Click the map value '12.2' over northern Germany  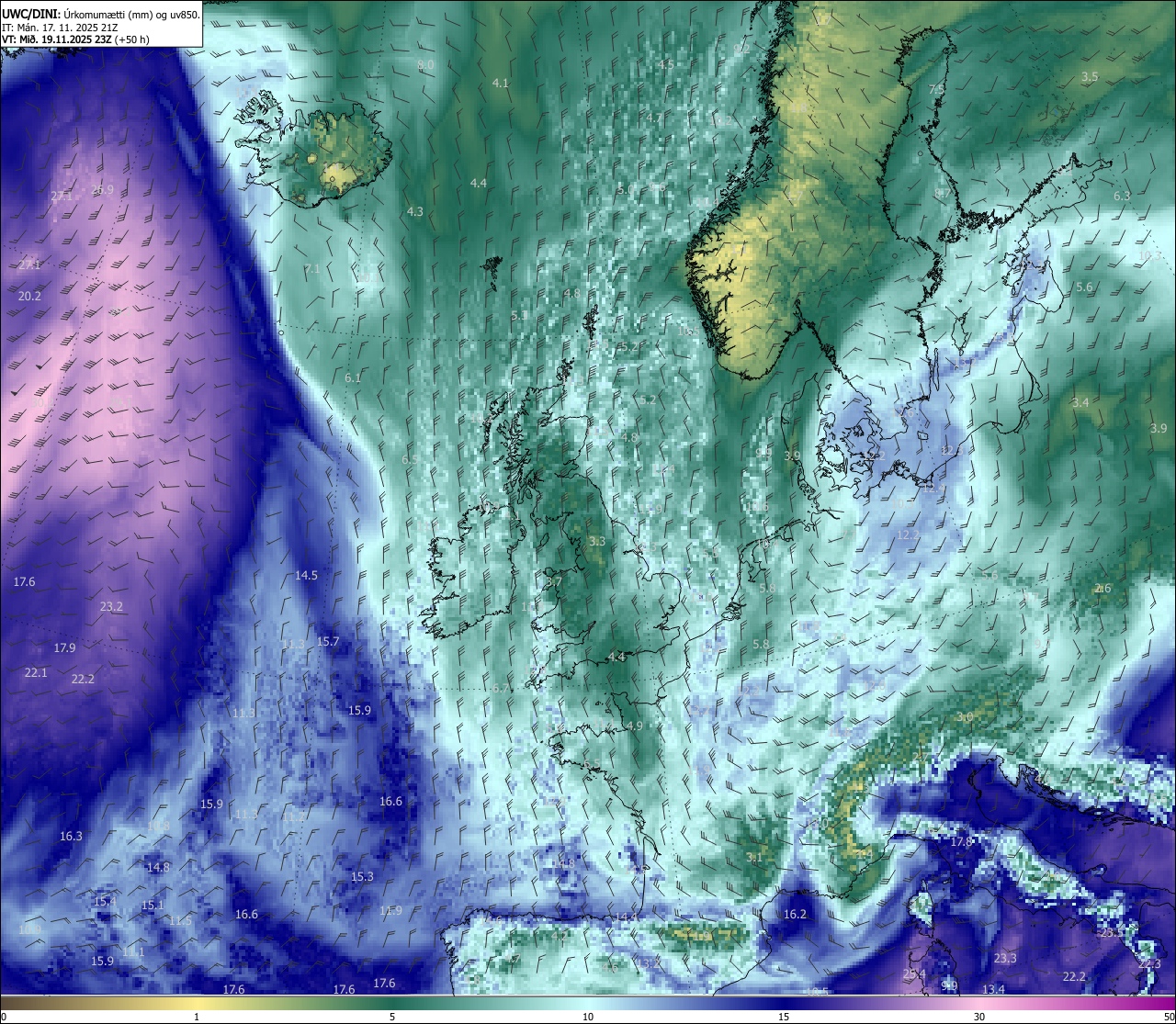pyautogui.click(x=907, y=535)
